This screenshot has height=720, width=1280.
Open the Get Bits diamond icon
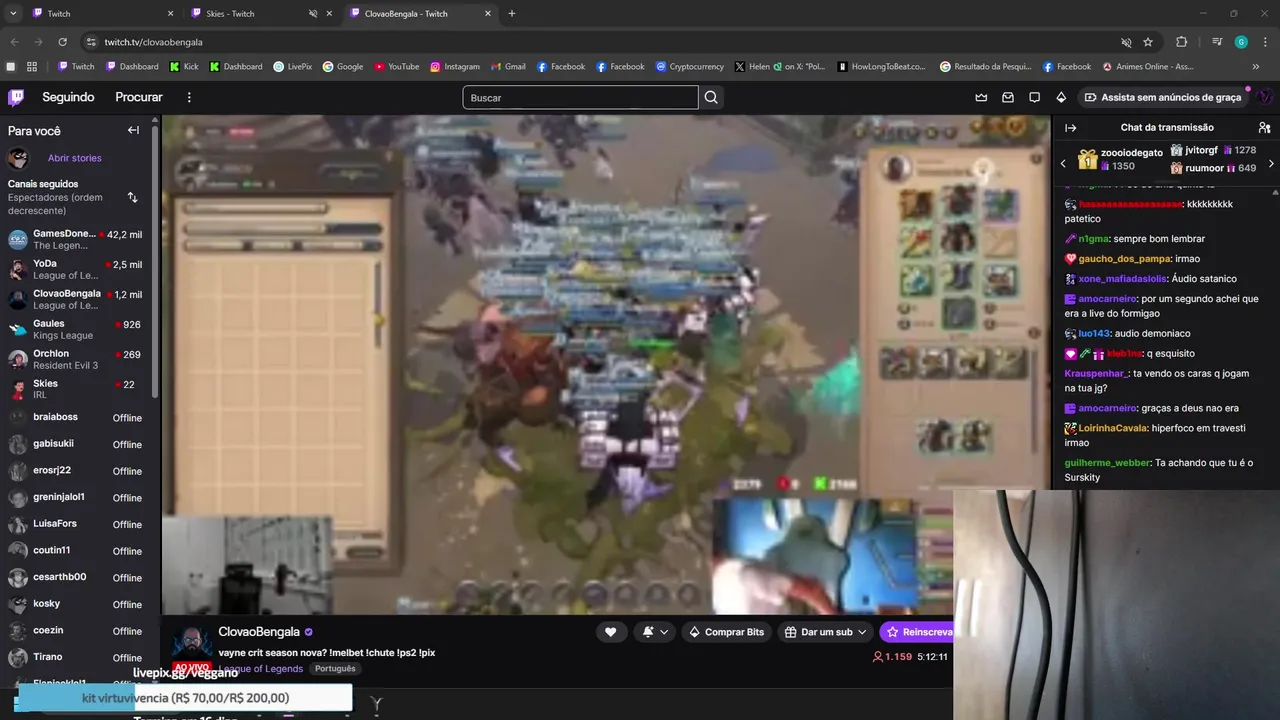(x=1061, y=97)
